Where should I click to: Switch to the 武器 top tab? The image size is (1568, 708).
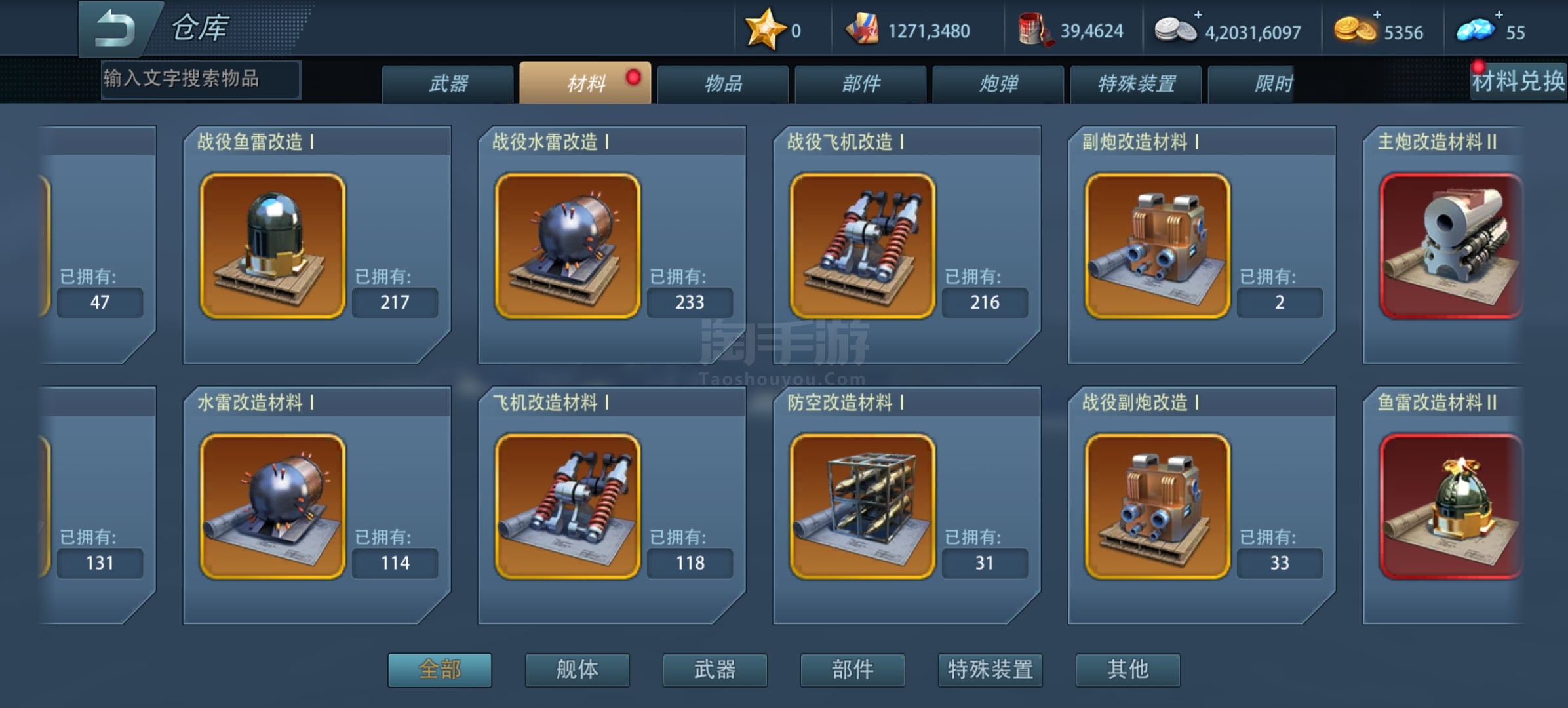coord(448,83)
